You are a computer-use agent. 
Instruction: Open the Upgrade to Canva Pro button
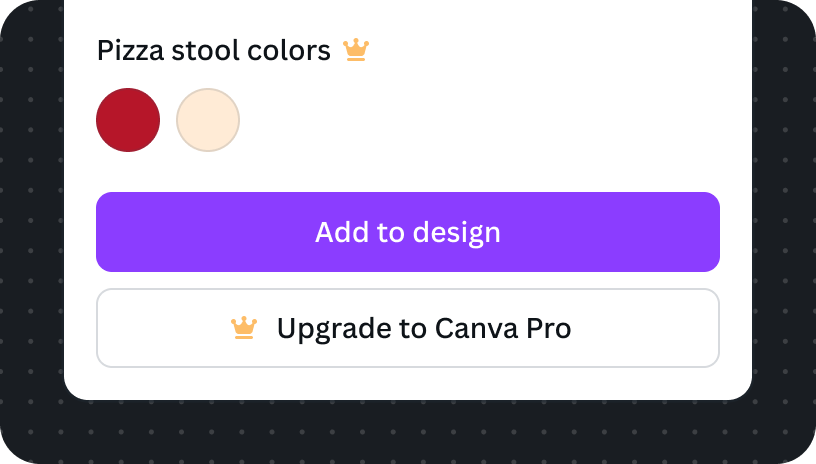pos(408,328)
